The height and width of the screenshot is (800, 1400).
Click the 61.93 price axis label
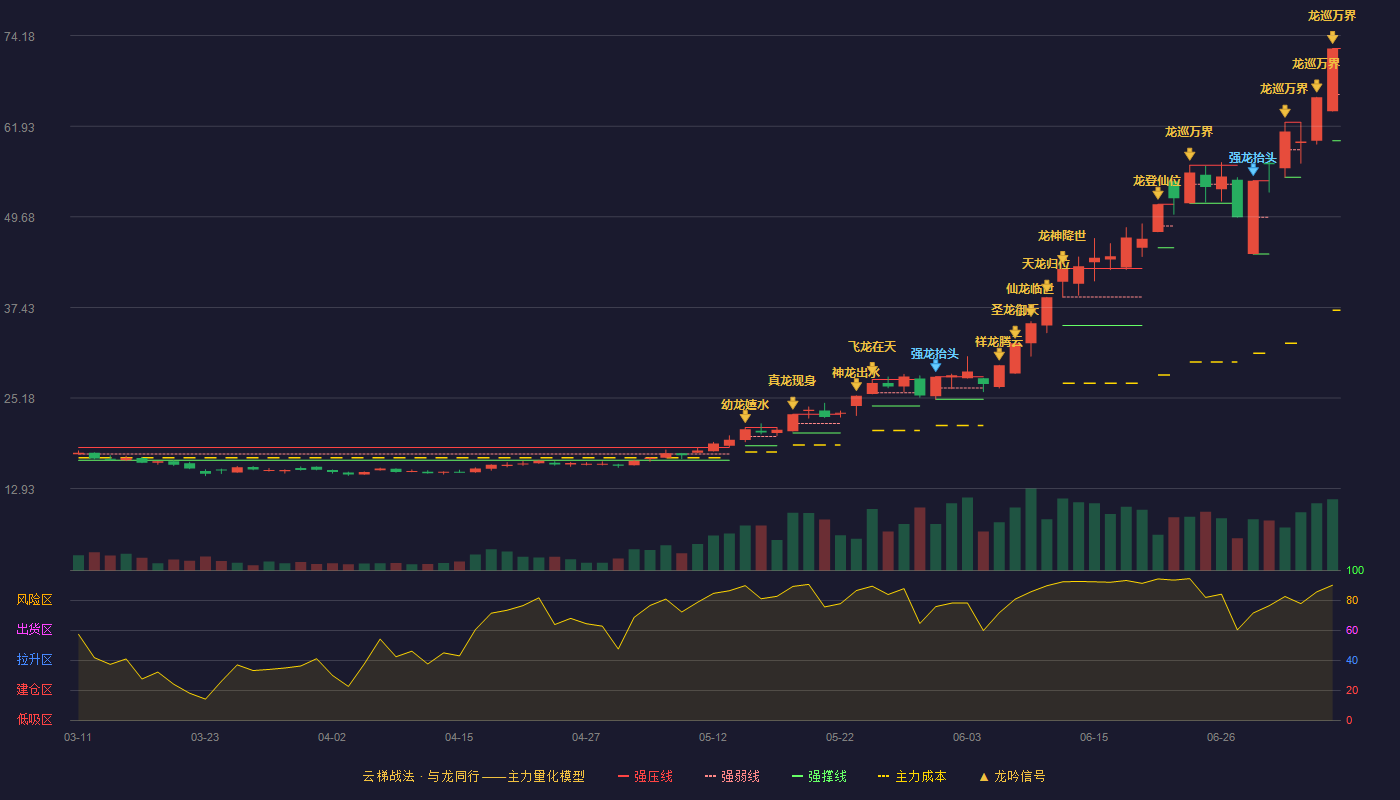coord(19,127)
